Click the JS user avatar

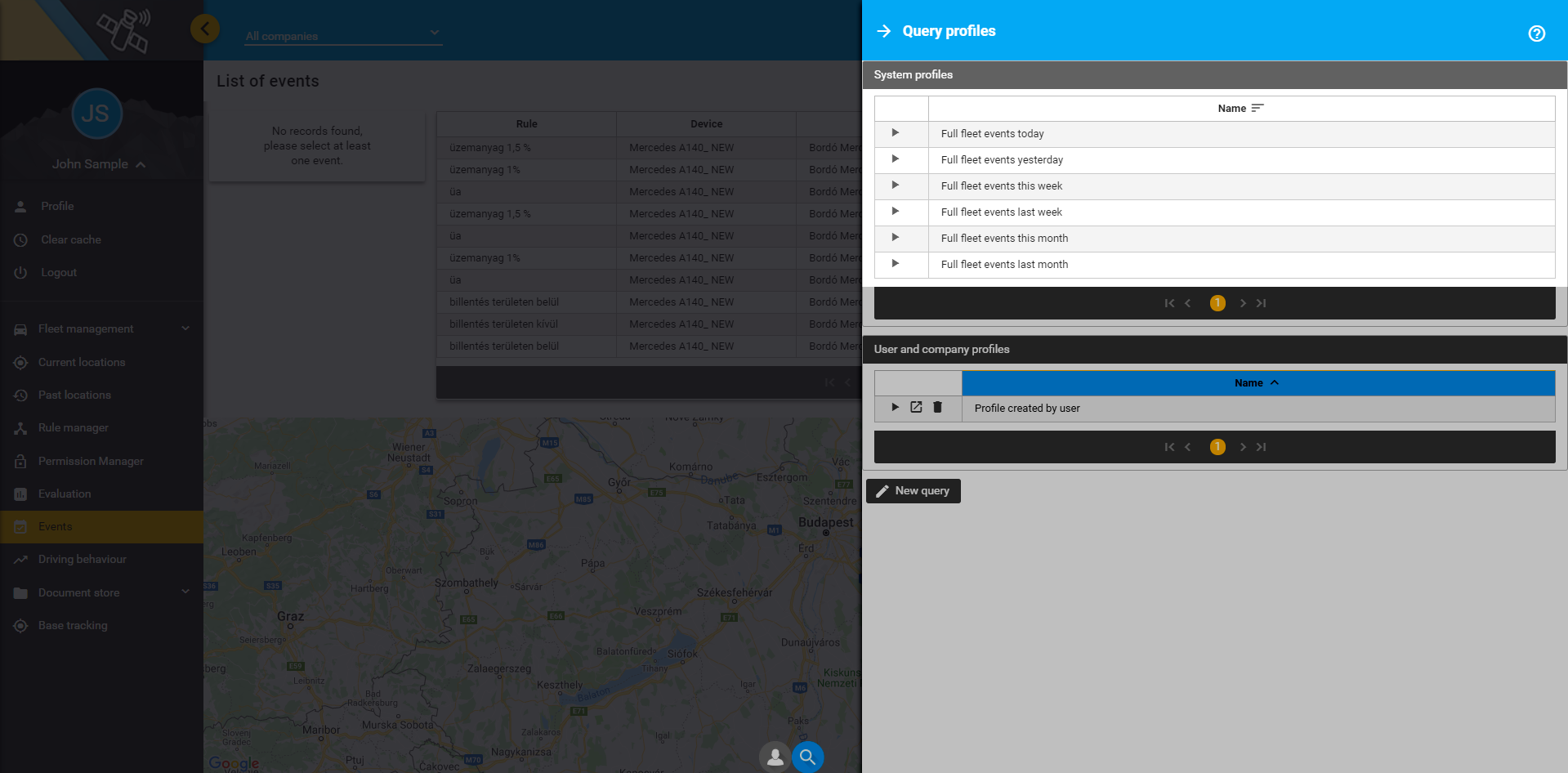click(x=96, y=114)
